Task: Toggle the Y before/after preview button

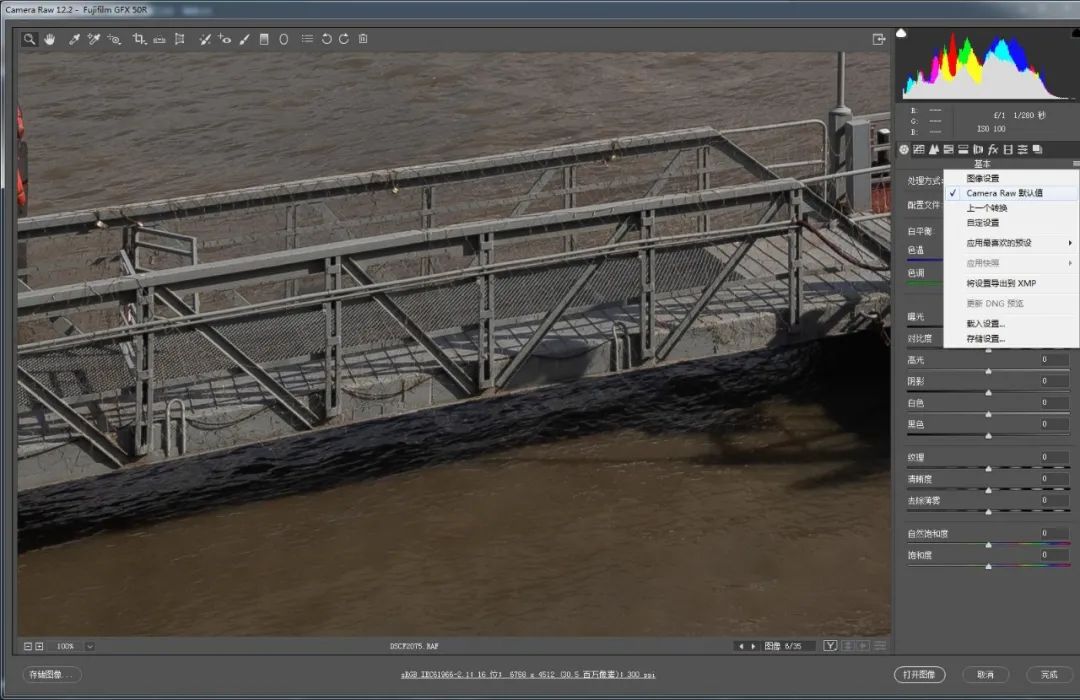Action: (830, 646)
